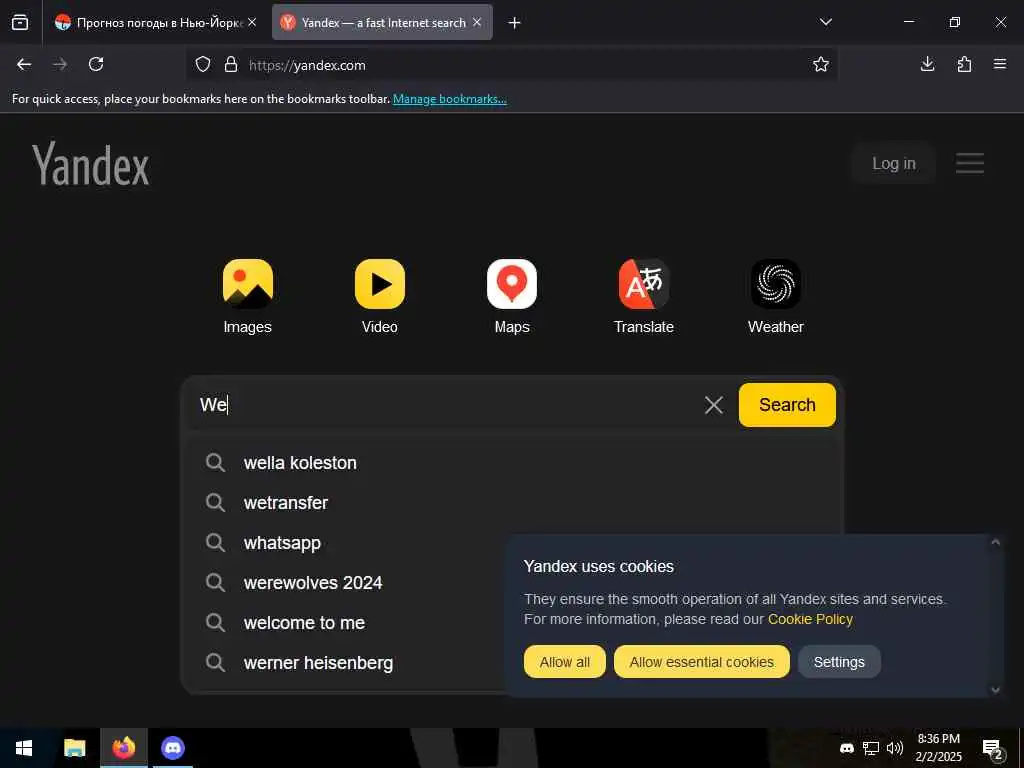Open Windows Start menu
Image resolution: width=1024 pixels, height=768 pixels.
[24, 748]
